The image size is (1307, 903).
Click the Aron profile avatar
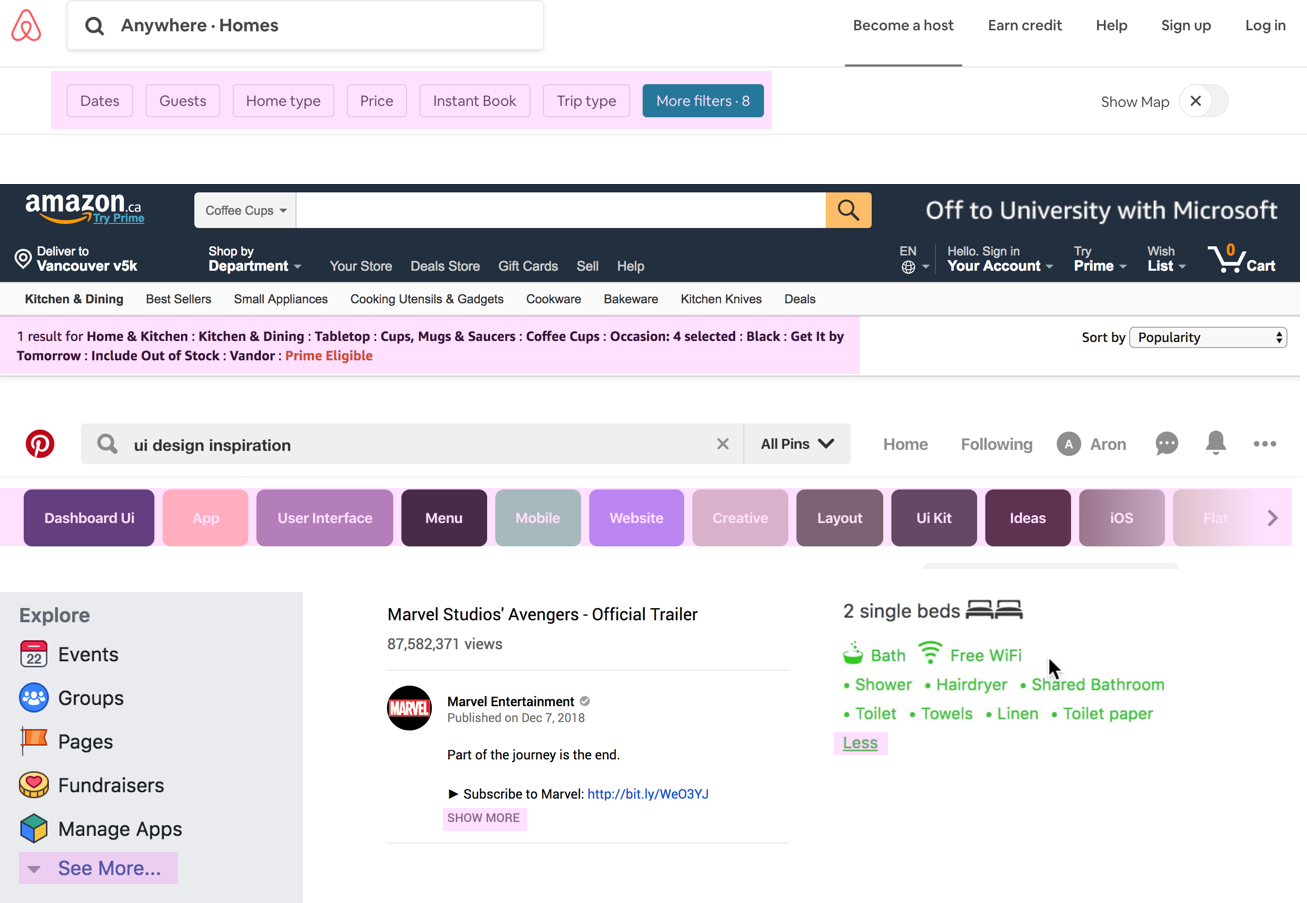1069,444
